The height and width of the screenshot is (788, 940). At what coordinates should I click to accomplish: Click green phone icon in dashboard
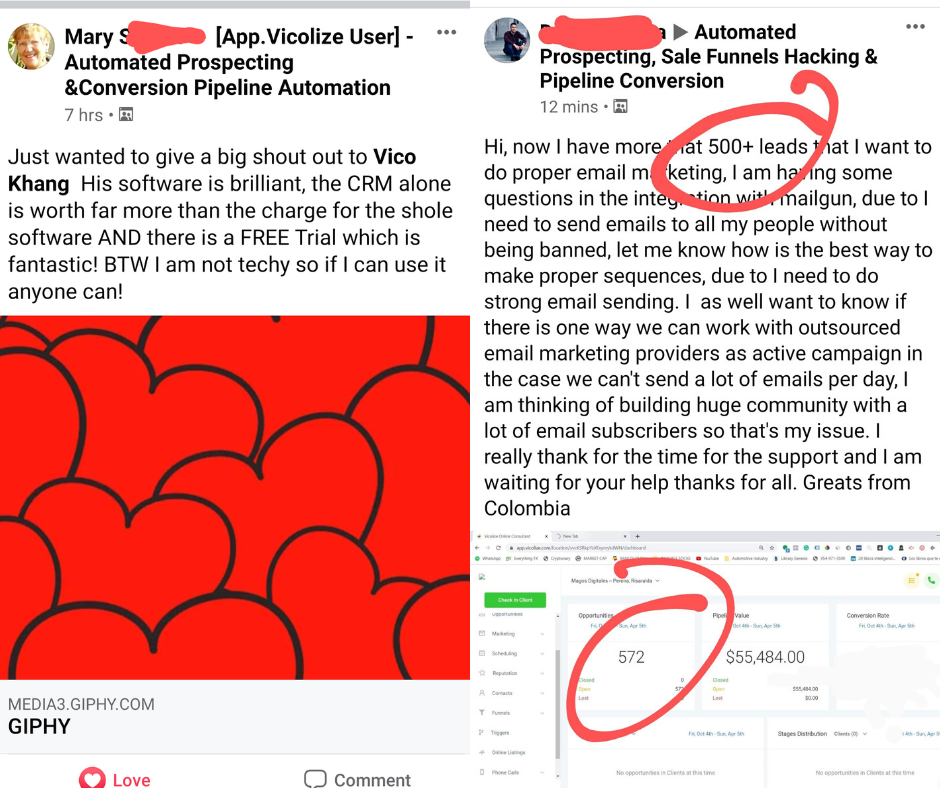[x=931, y=580]
